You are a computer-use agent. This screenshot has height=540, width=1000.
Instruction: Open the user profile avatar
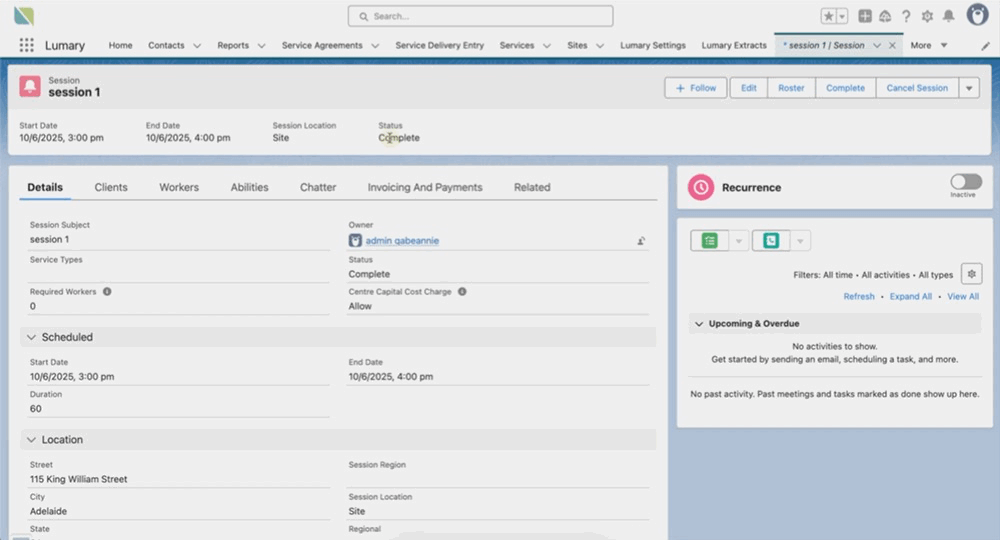[x=977, y=15]
